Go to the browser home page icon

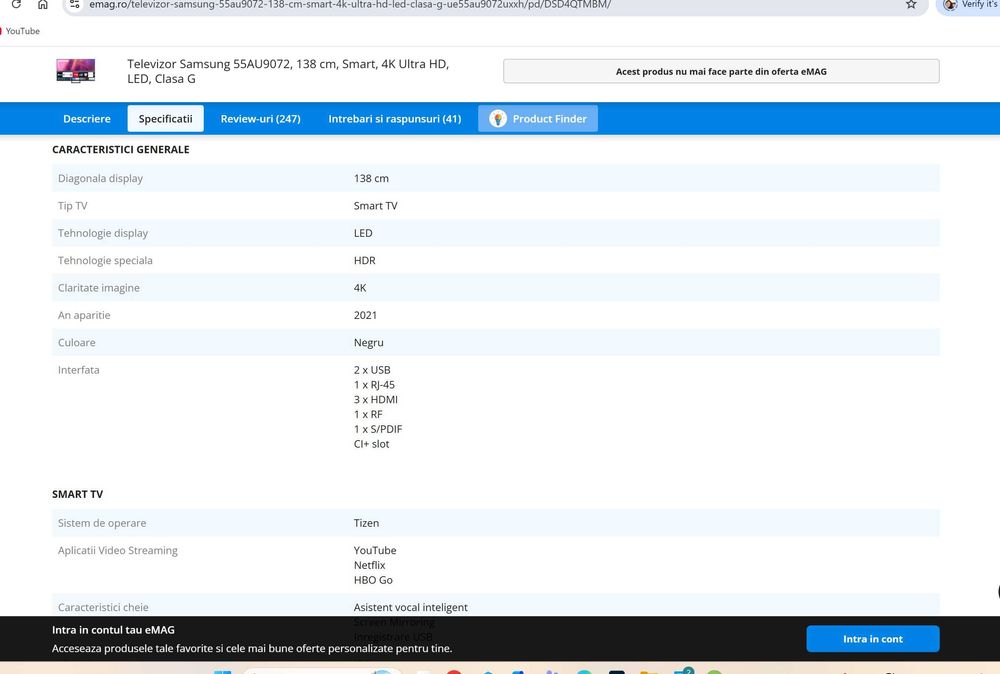tap(42, 4)
